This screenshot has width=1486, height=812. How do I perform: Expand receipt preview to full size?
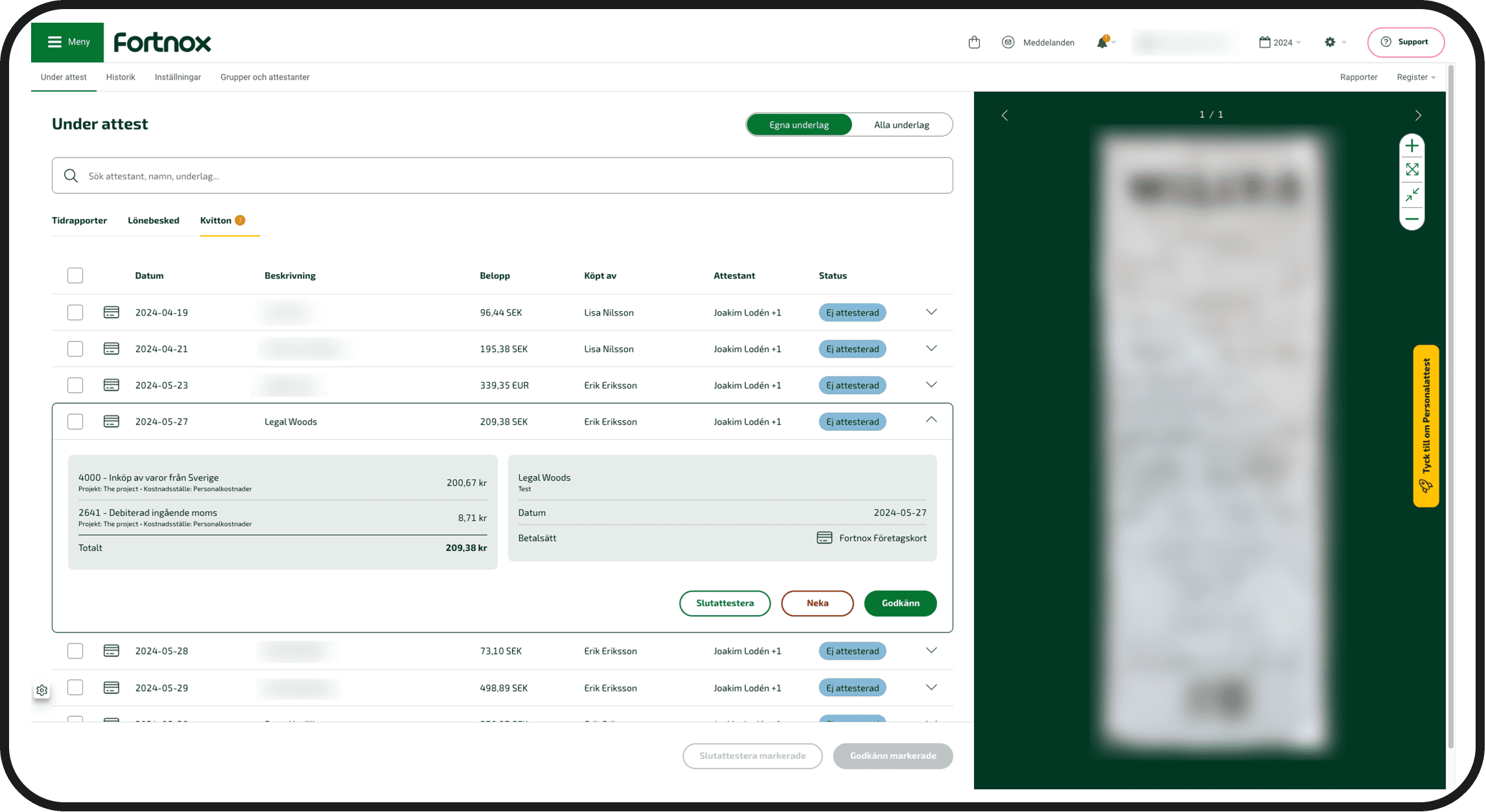pos(1411,170)
